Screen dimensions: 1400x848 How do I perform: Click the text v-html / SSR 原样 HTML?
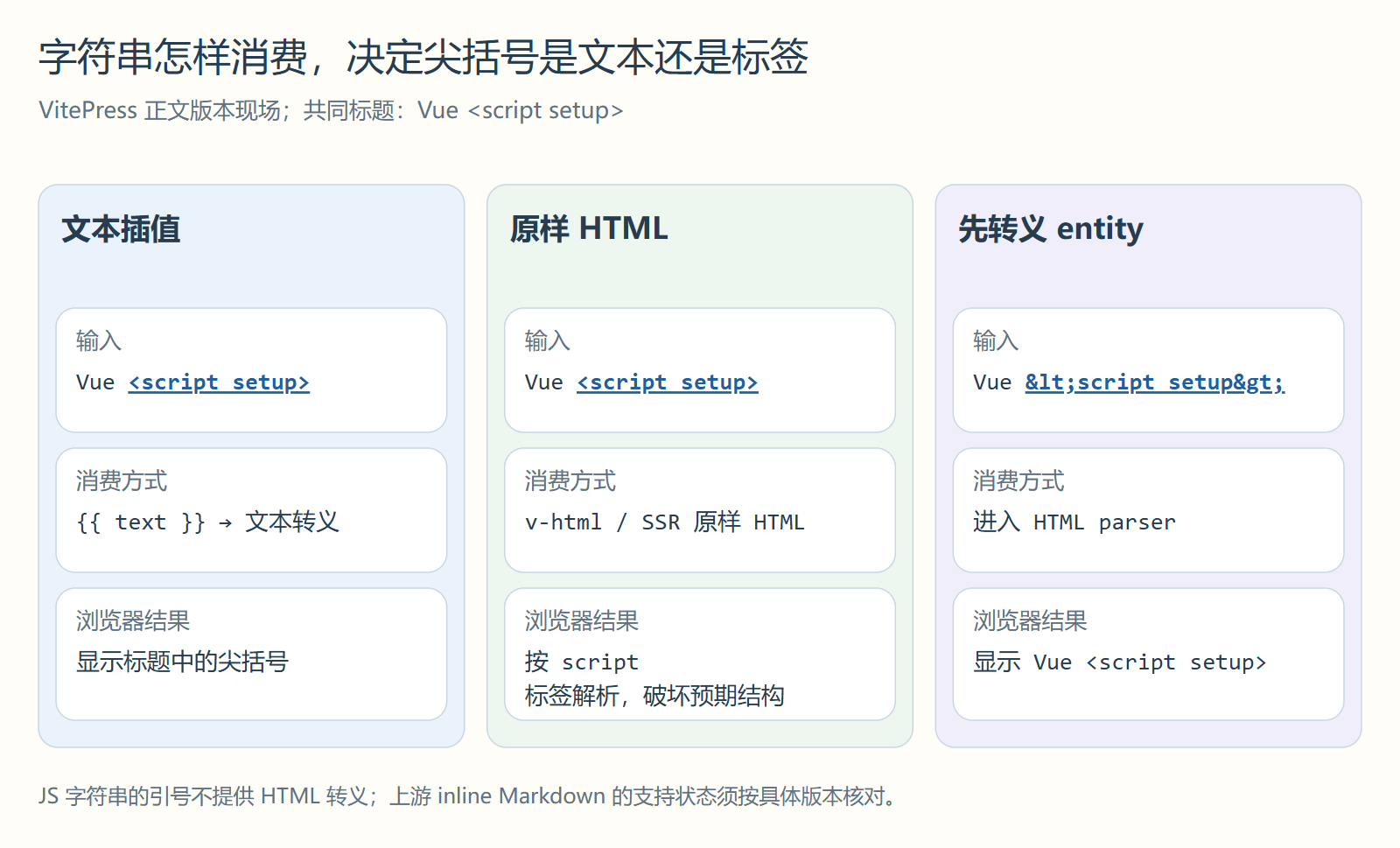click(x=665, y=522)
